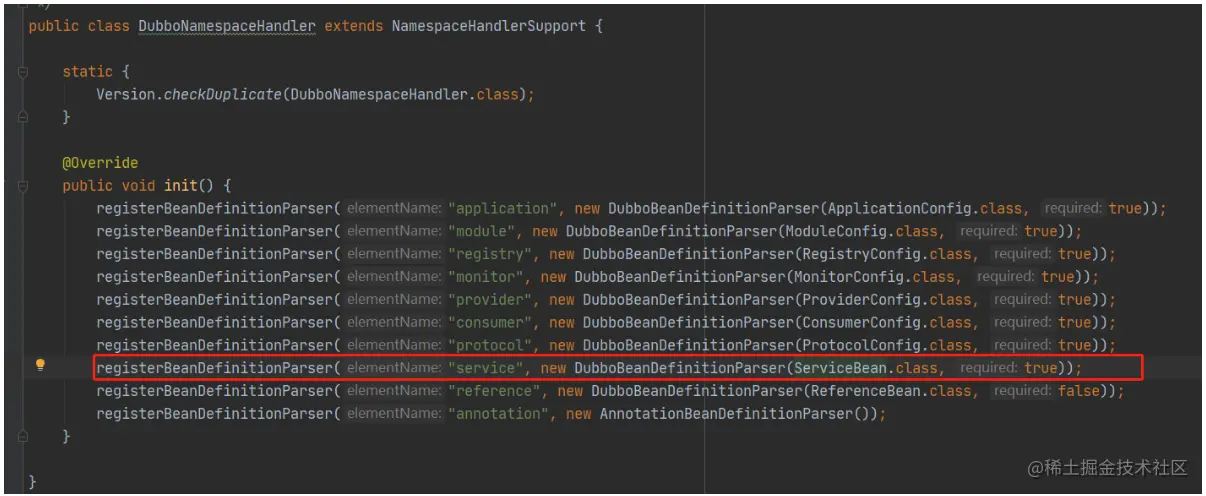Click the "protocol" string literal
This screenshot has height=496, width=1206.
491,346
